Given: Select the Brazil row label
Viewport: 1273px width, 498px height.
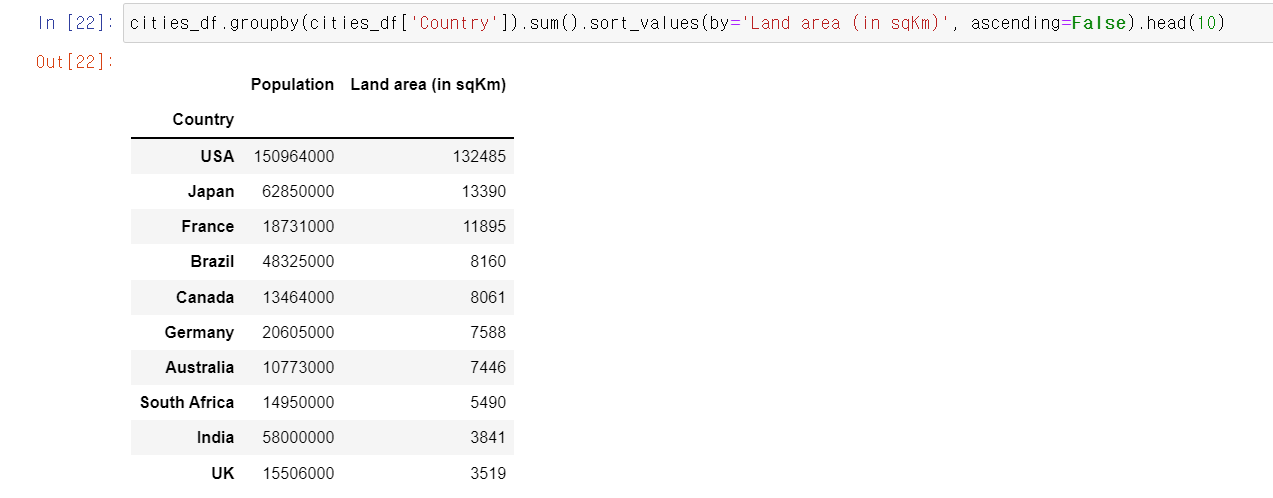Looking at the screenshot, I should [x=212, y=262].
